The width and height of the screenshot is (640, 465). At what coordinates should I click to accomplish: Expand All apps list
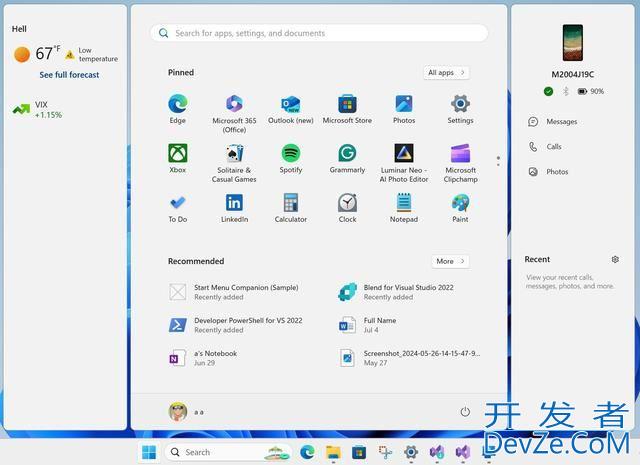(x=446, y=73)
